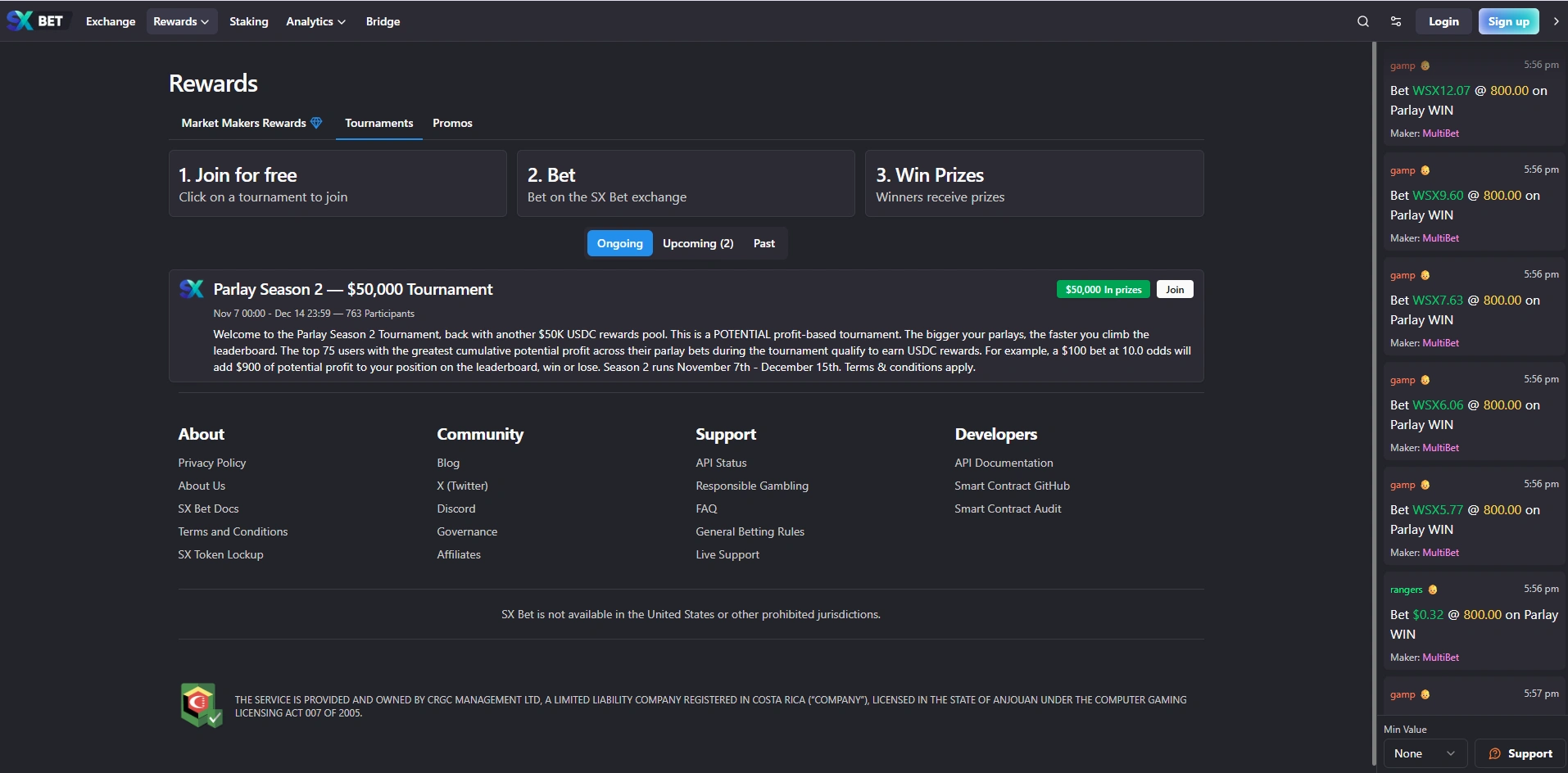Click the WSX6.06 bet amount text
Screen dimensions: 1568x773
click(1438, 405)
